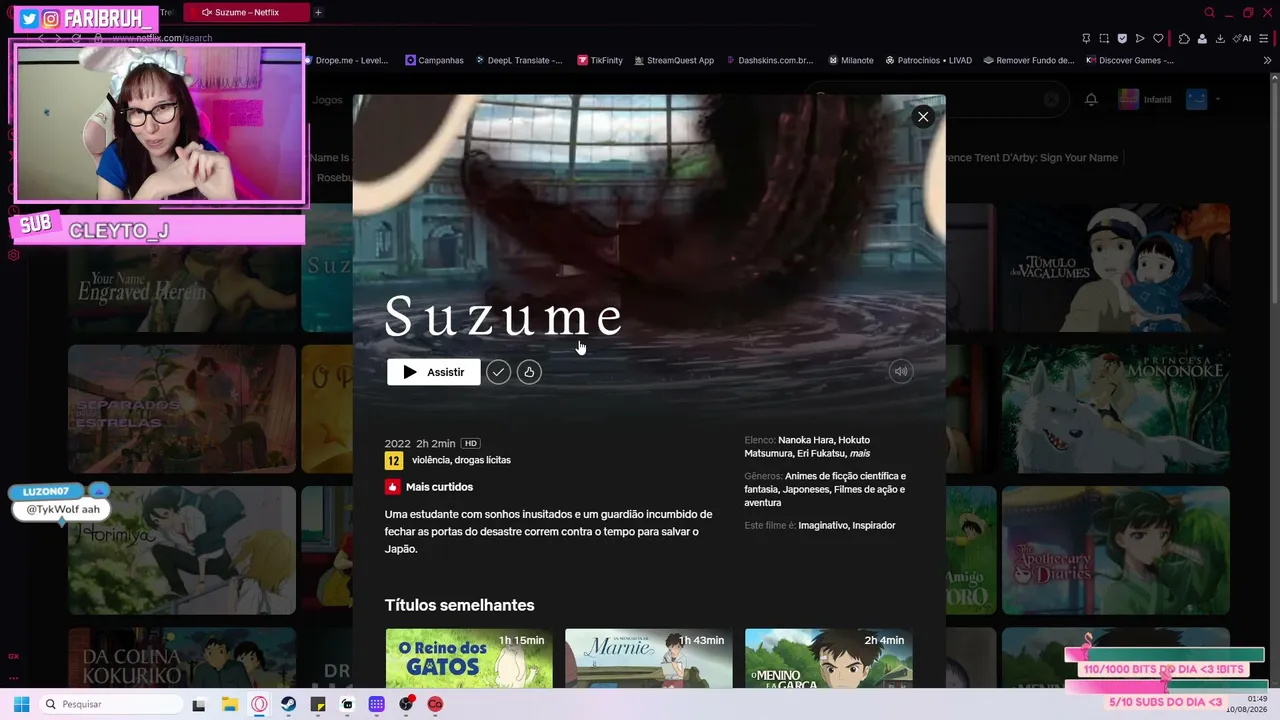Open the Inspirador mood tag
Image resolution: width=1280 pixels, height=720 pixels.
pos(874,526)
